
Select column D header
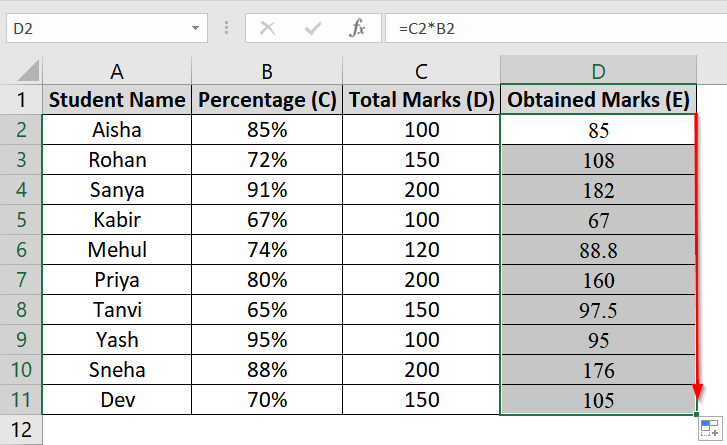[598, 71]
